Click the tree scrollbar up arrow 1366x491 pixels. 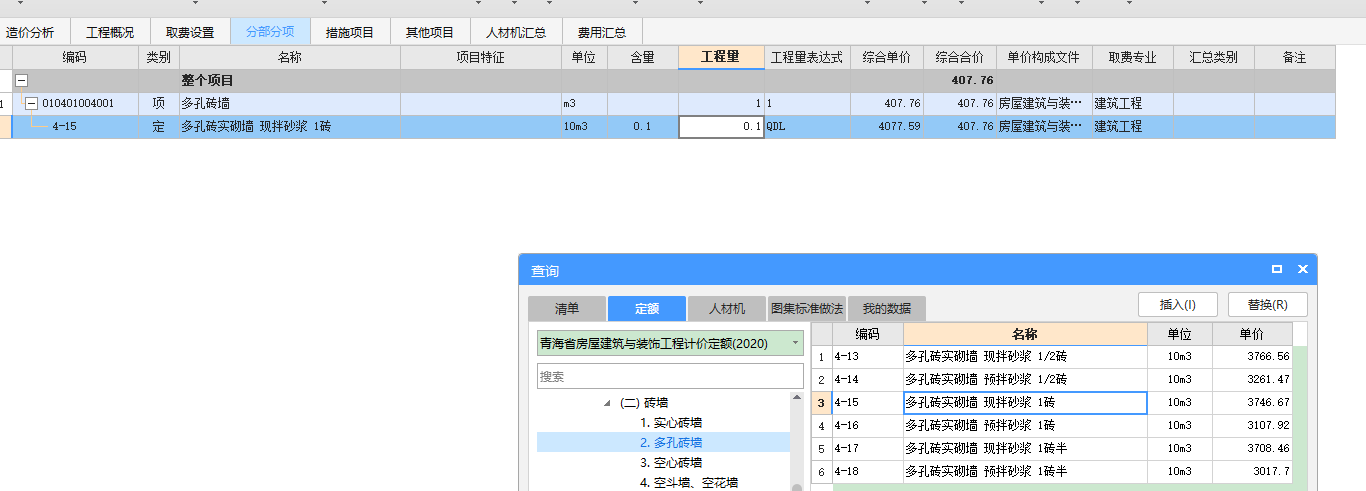pyautogui.click(x=797, y=397)
